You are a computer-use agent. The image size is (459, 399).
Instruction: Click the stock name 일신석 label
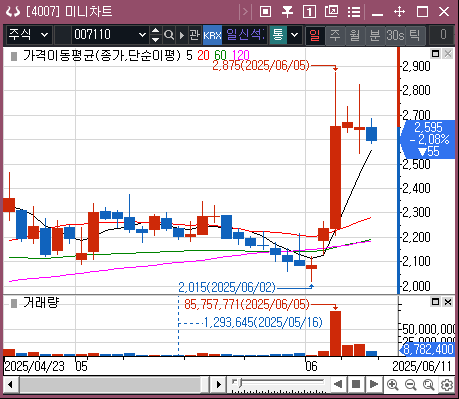(x=245, y=35)
